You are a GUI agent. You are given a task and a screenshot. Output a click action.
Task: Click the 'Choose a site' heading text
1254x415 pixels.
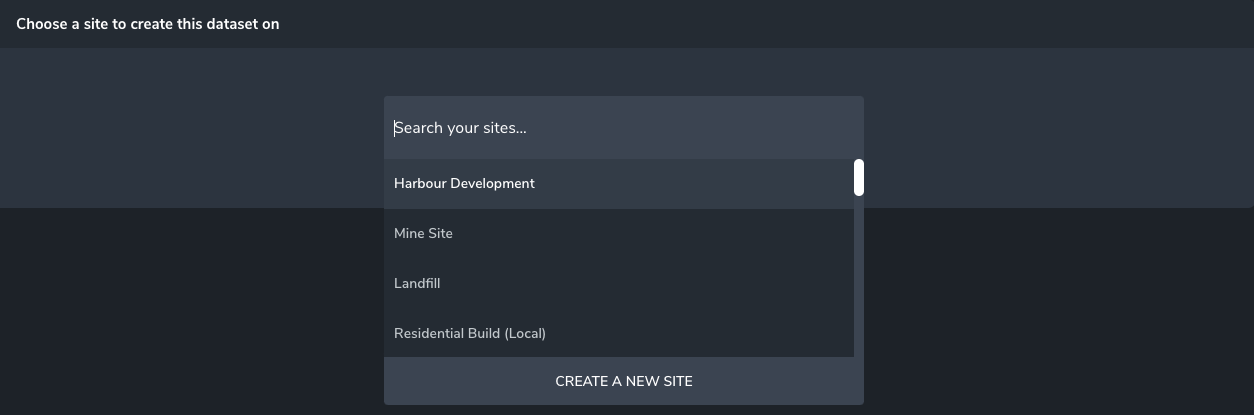(x=148, y=24)
